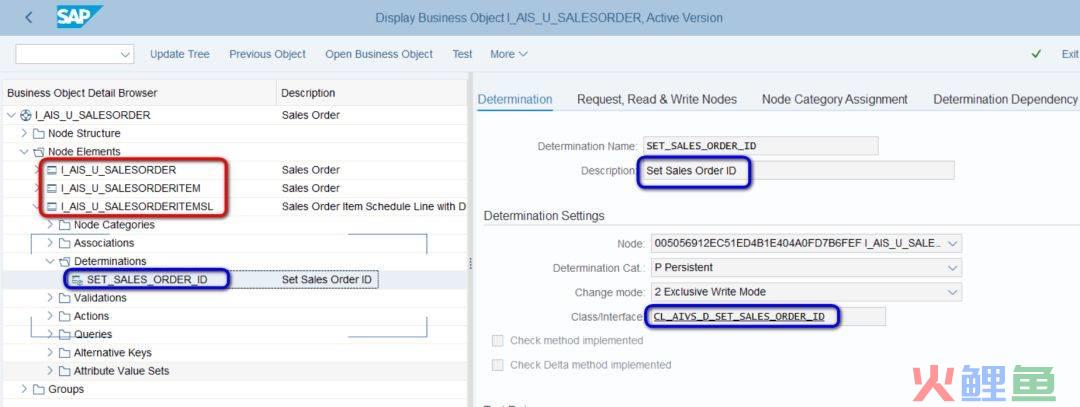This screenshot has height=407, width=1080.
Task: Expand the Groups folder
Action: coord(25,389)
